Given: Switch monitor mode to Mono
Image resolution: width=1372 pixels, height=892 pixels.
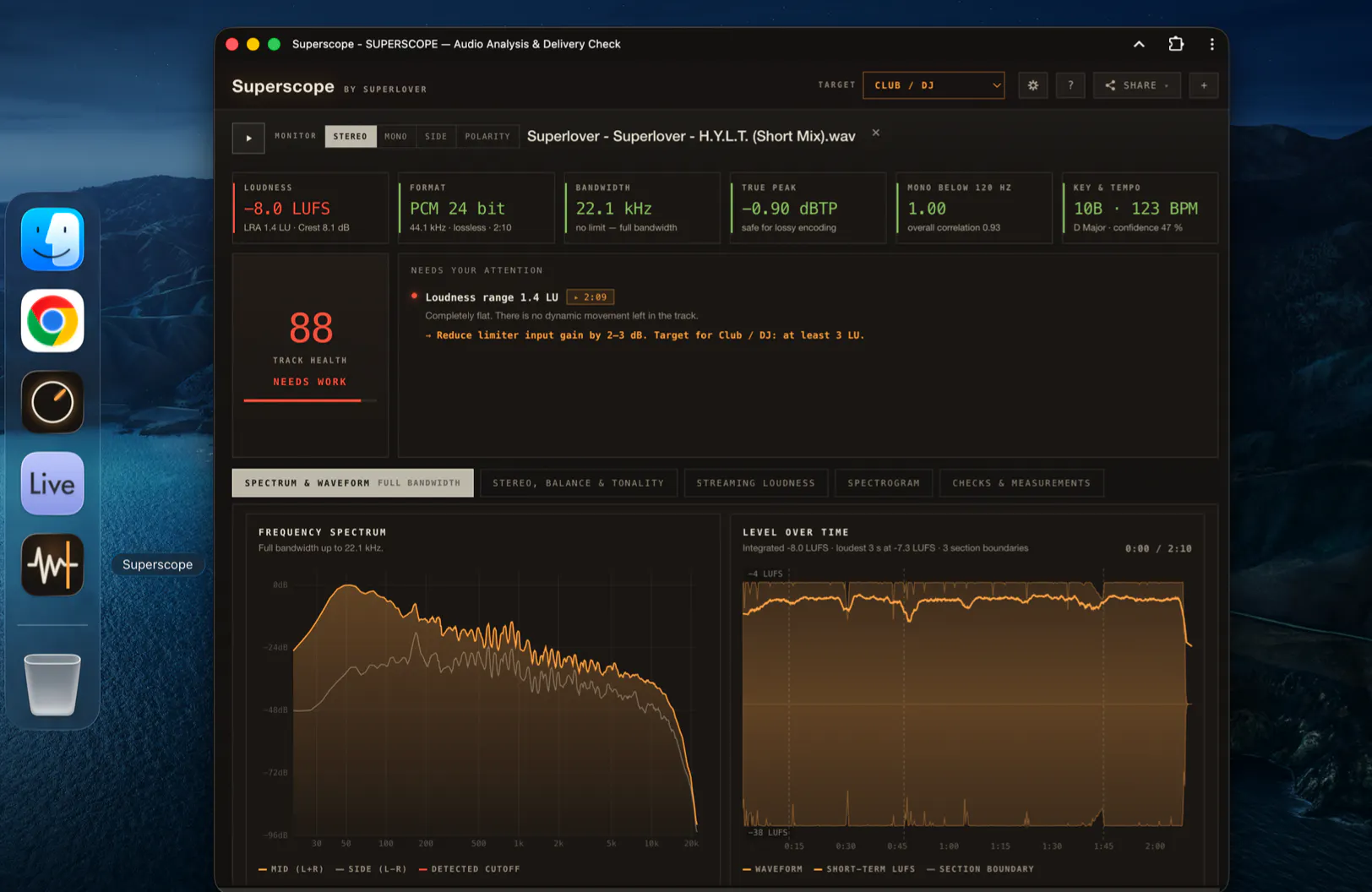Looking at the screenshot, I should (x=395, y=136).
